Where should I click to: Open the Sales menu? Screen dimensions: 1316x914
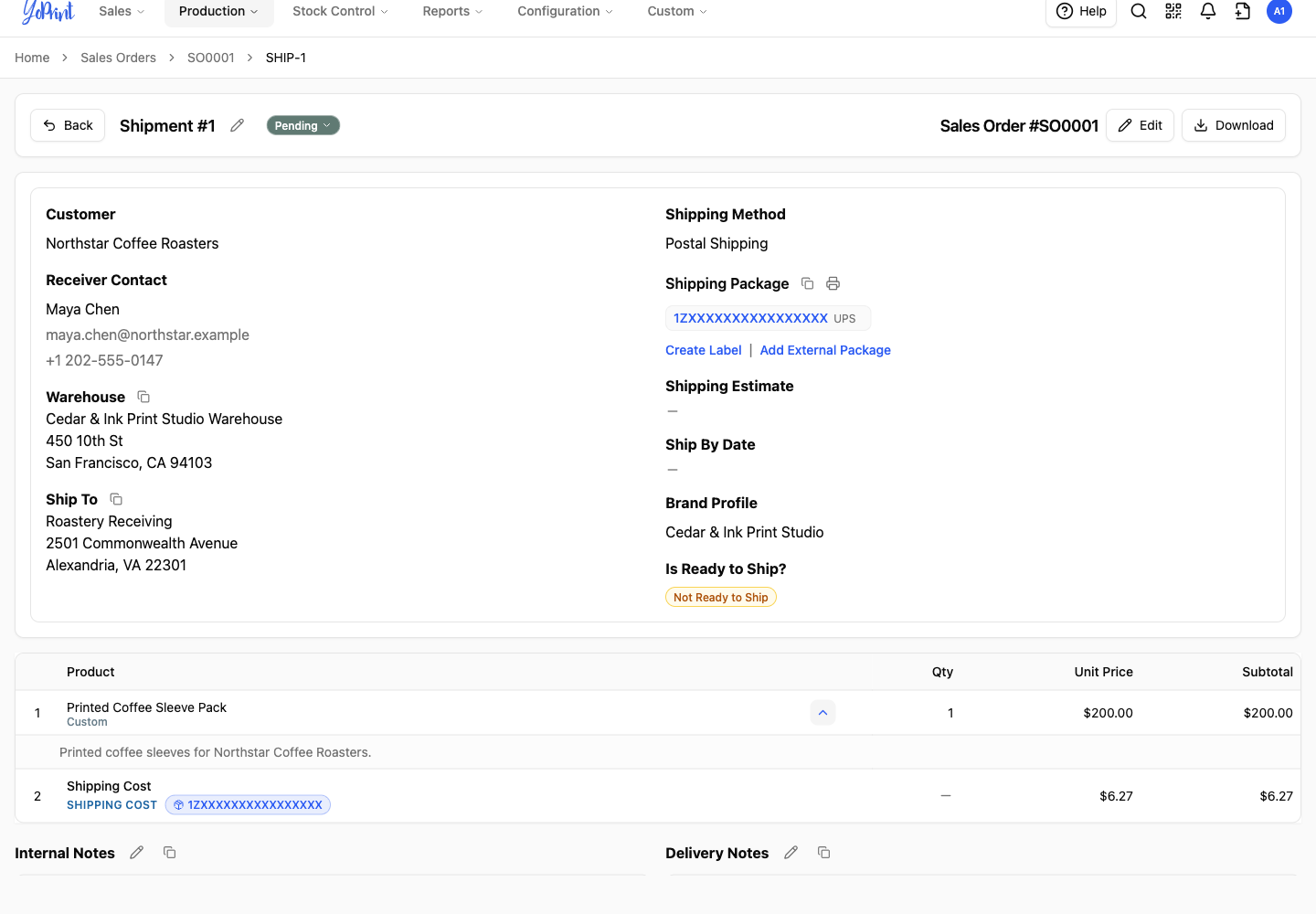tap(122, 11)
